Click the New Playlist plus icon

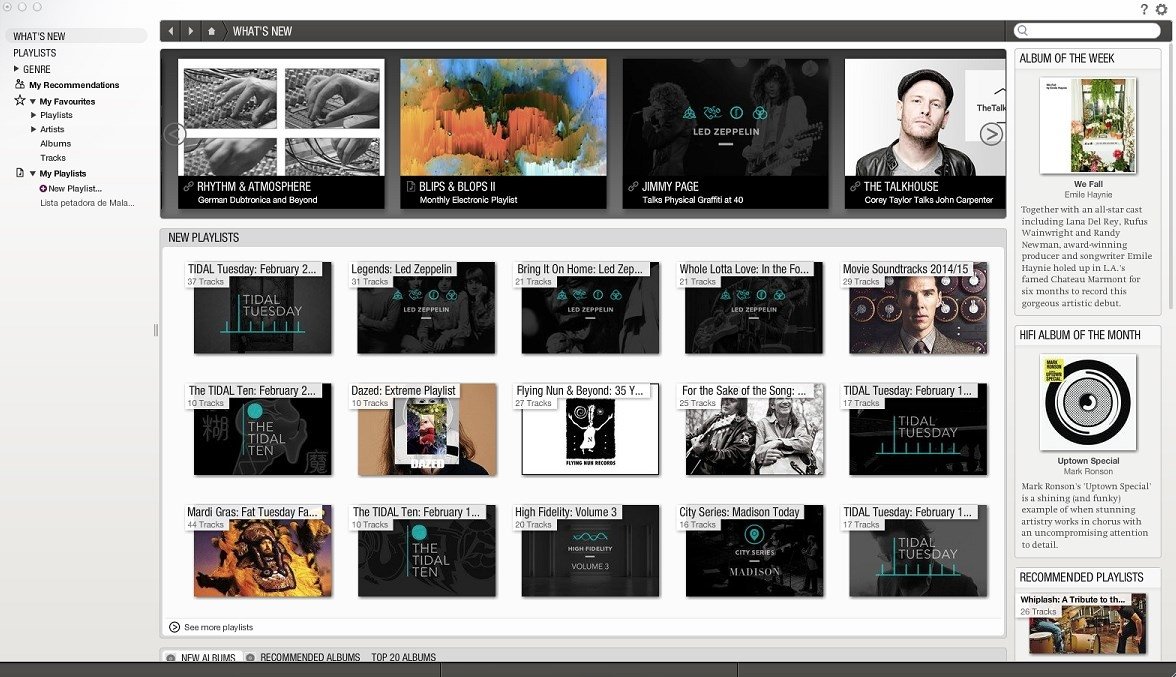coord(44,188)
